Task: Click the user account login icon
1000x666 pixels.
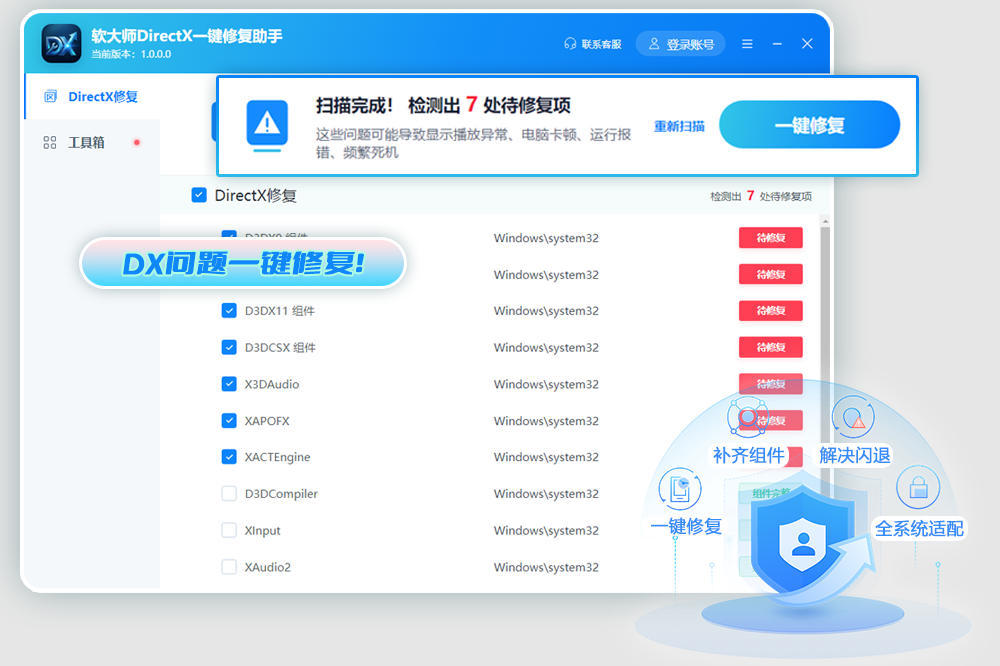Action: [654, 43]
